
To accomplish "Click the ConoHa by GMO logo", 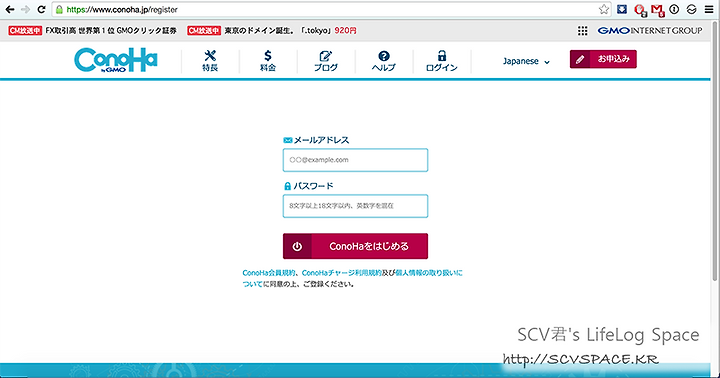I will [x=116, y=60].
